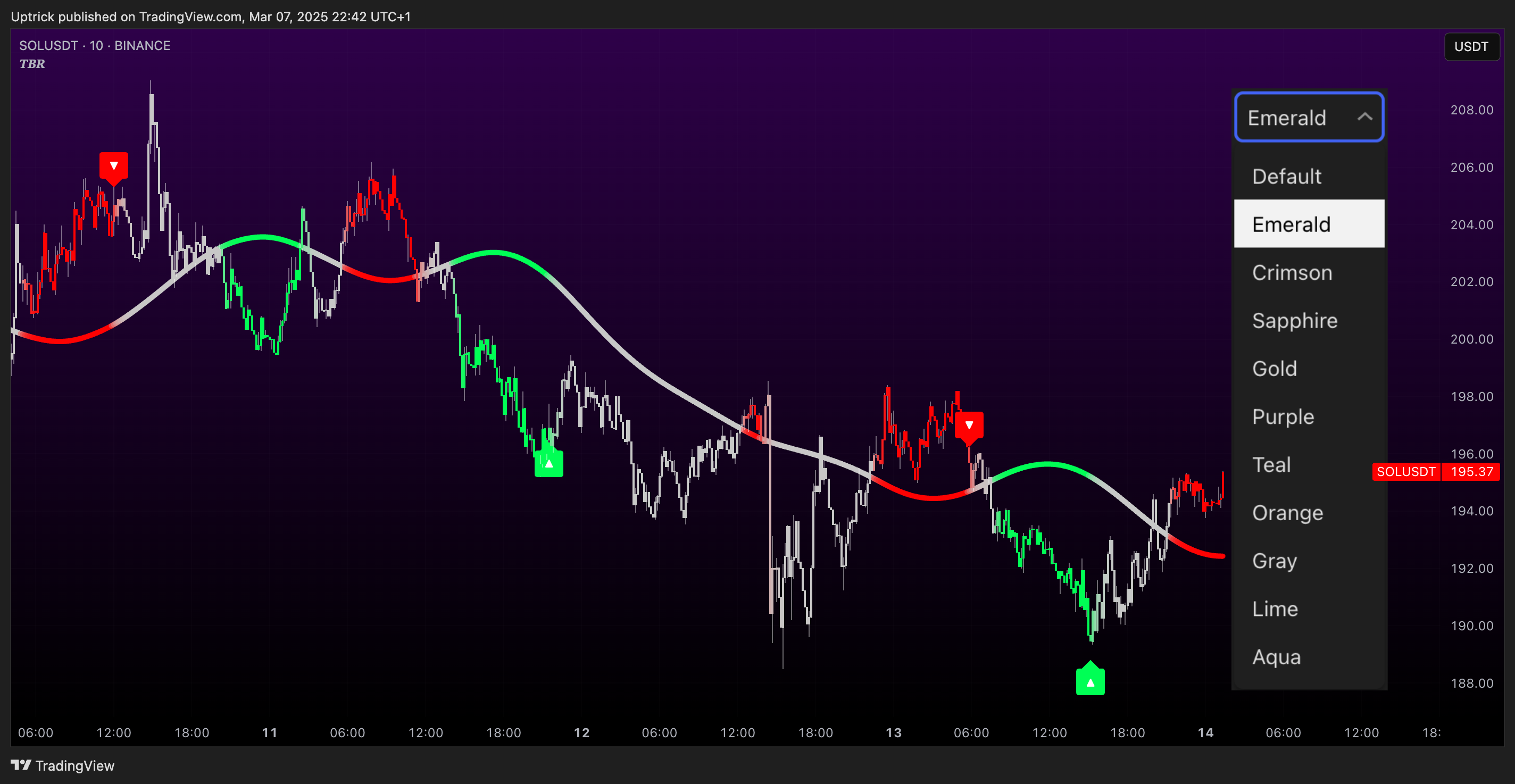Collapse the dropdown using the chevron arrow

(1364, 117)
